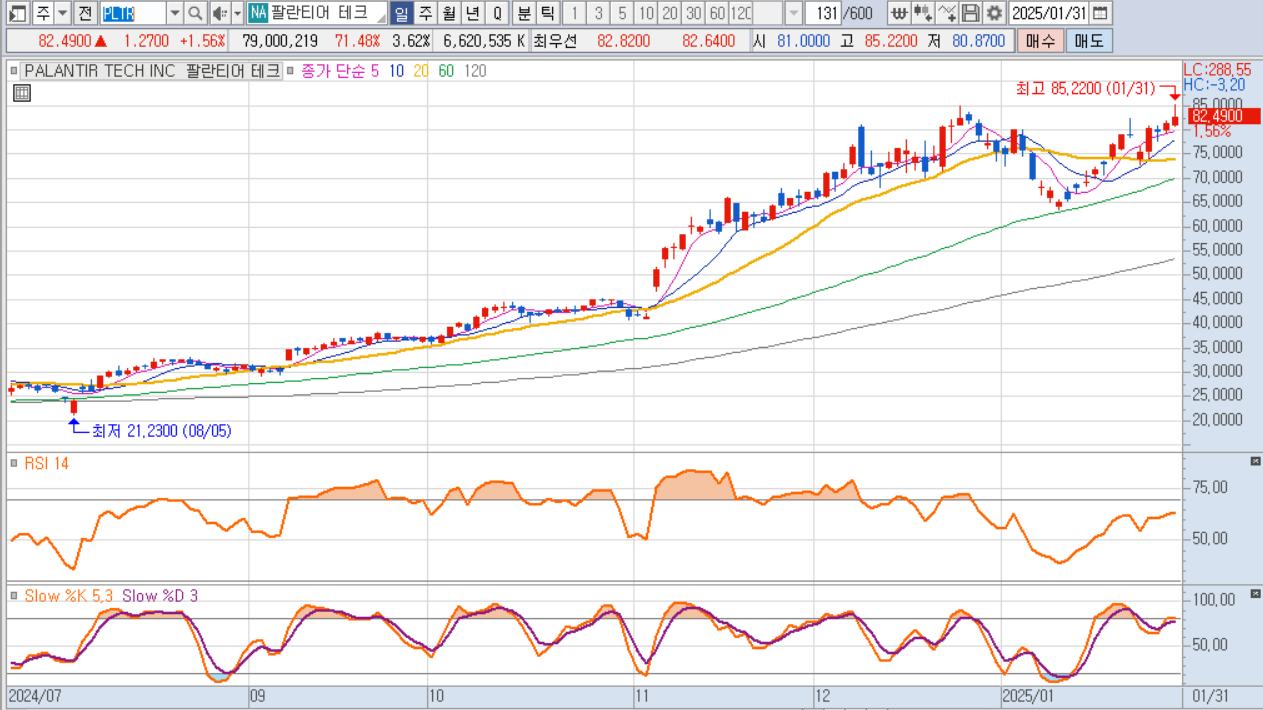Click the 전 button beside the ticker field
Screen dimensions: 1263x710
point(86,13)
